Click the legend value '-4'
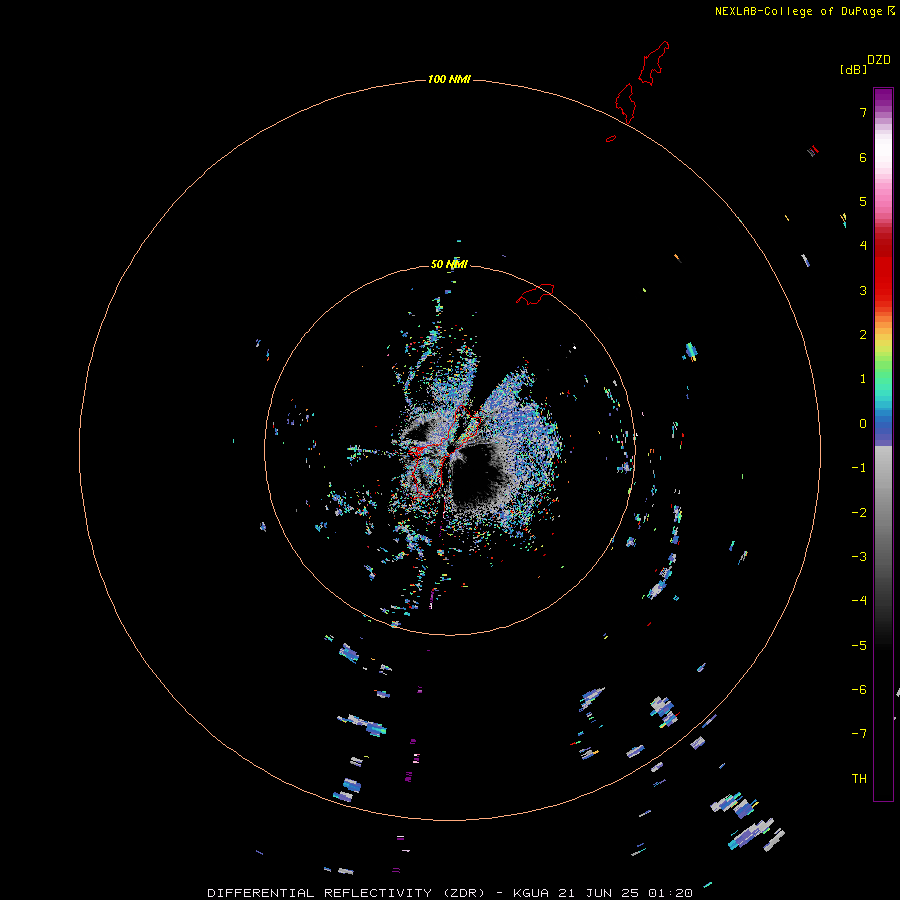 click(859, 601)
